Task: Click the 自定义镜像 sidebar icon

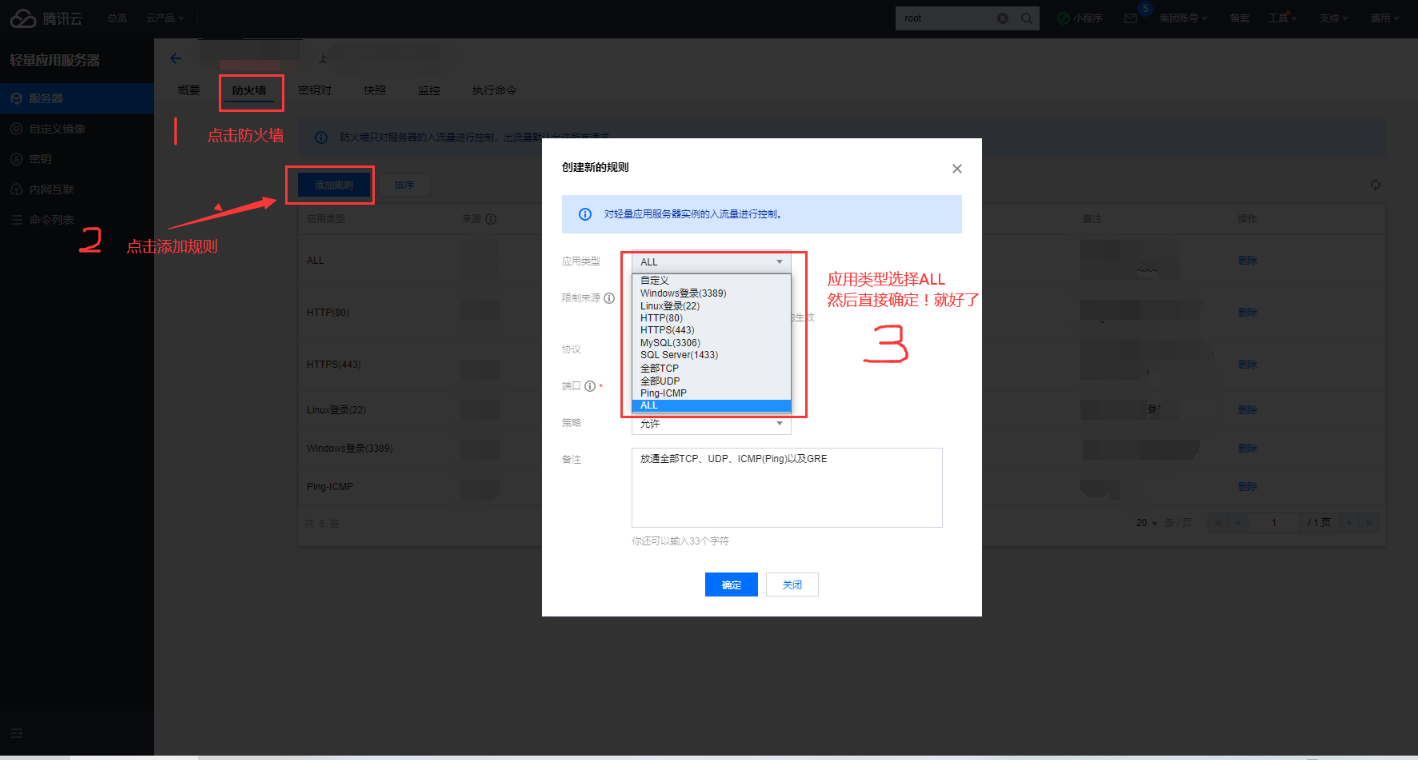Action: point(16,129)
